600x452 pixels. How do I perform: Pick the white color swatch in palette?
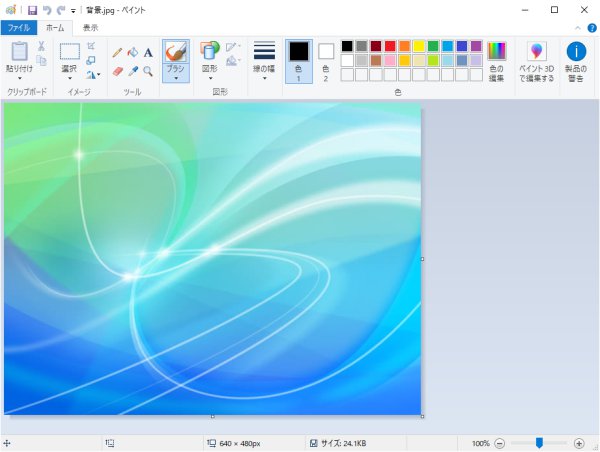[x=347, y=60]
